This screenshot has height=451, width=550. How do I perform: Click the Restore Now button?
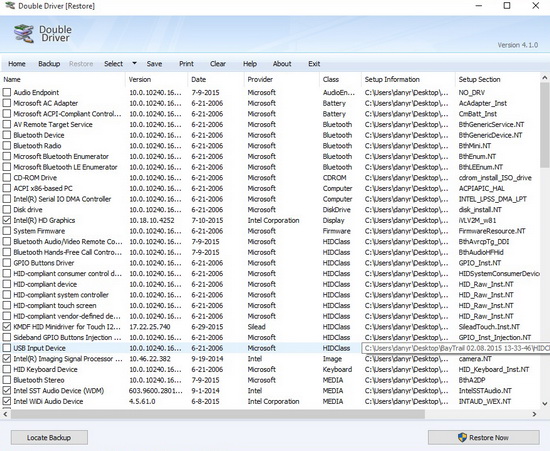tap(484, 438)
